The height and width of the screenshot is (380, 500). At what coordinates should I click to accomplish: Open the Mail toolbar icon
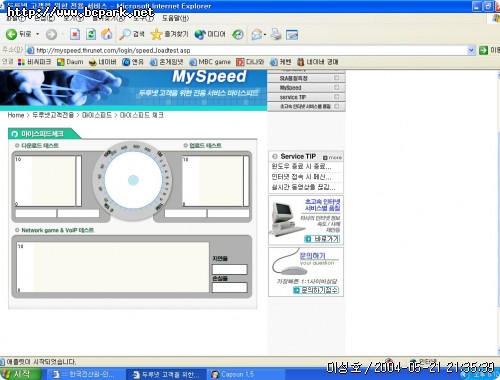point(257,34)
